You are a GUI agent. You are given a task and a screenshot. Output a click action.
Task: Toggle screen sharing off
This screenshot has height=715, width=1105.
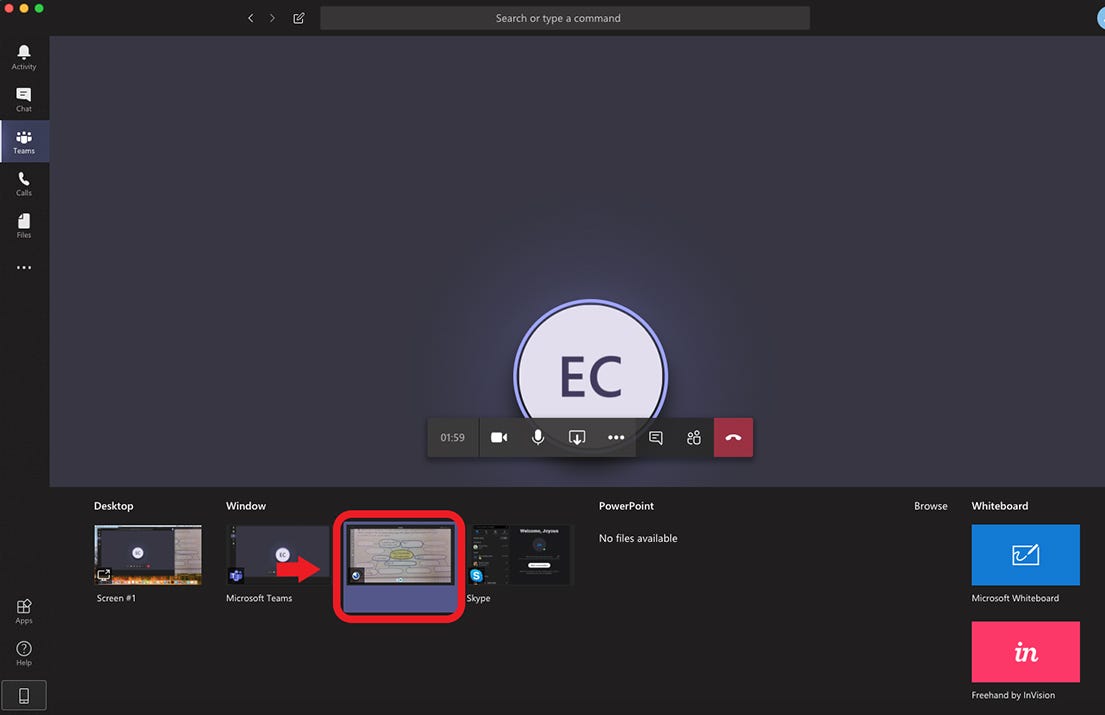tap(577, 437)
